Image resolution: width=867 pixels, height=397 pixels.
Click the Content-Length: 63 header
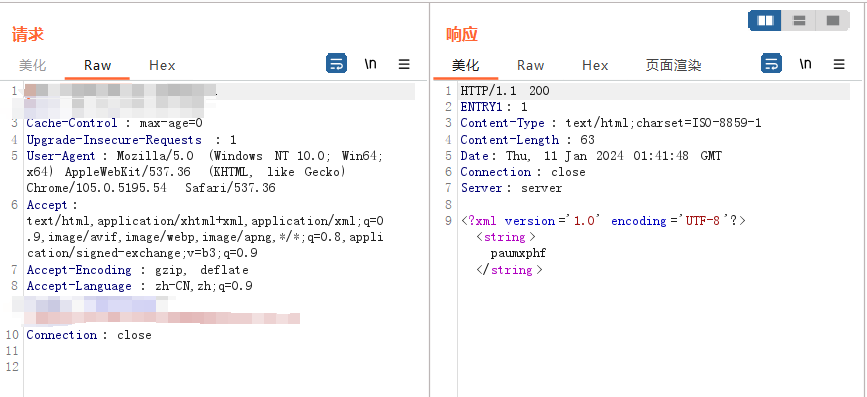527,140
